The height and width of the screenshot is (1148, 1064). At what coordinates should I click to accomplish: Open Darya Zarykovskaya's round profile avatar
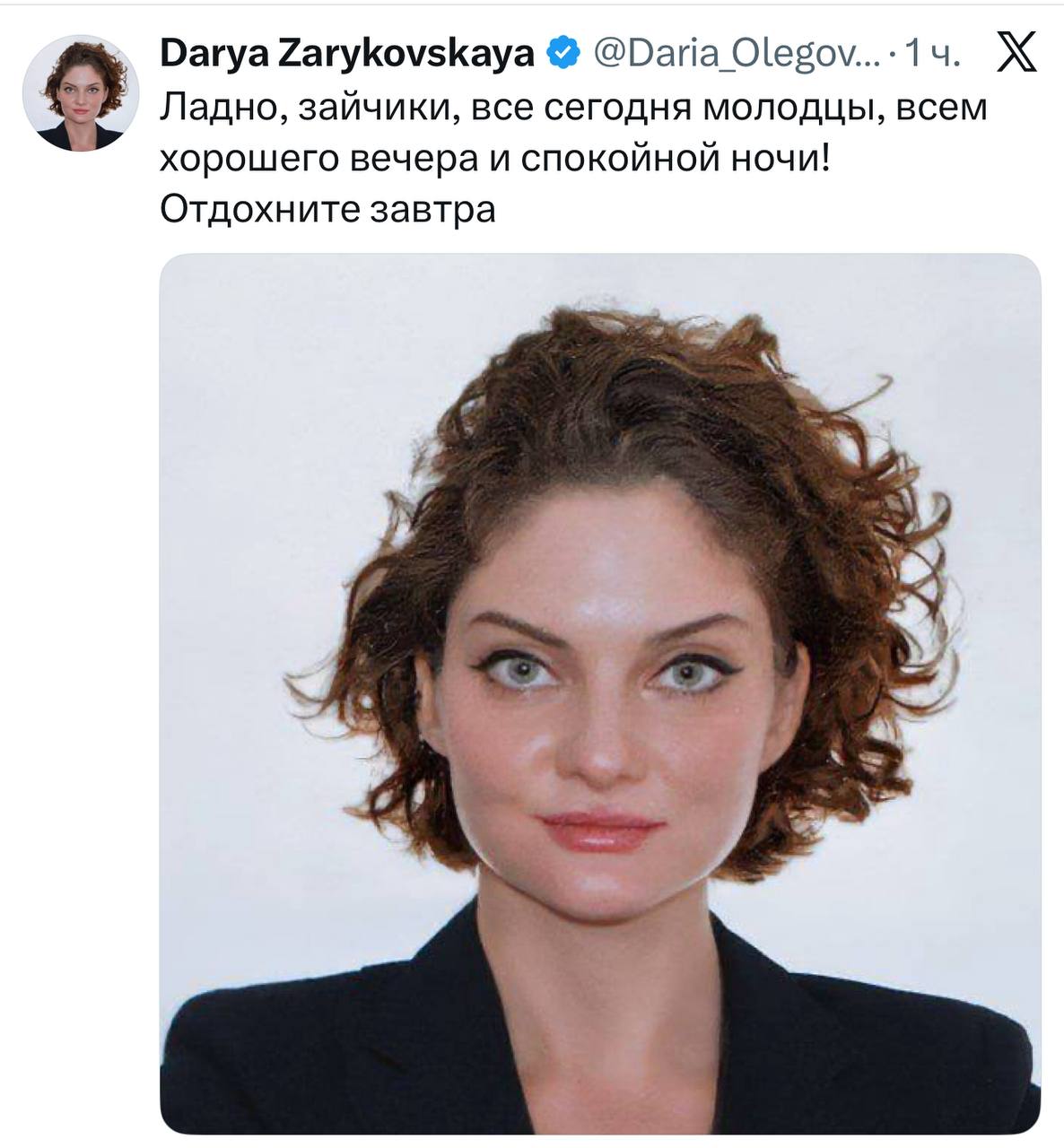[x=81, y=93]
